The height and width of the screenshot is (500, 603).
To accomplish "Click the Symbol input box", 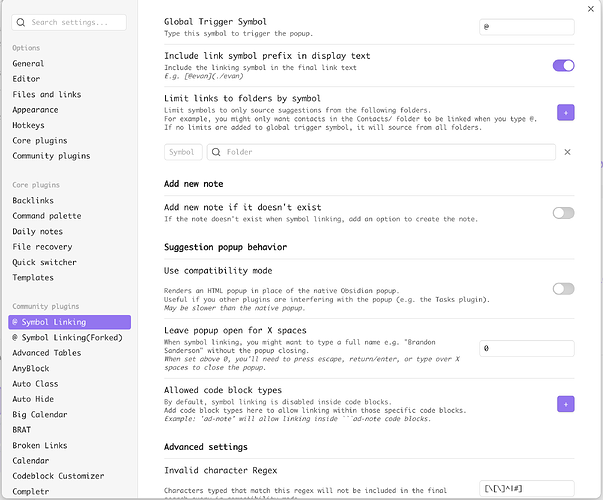I will point(182,152).
